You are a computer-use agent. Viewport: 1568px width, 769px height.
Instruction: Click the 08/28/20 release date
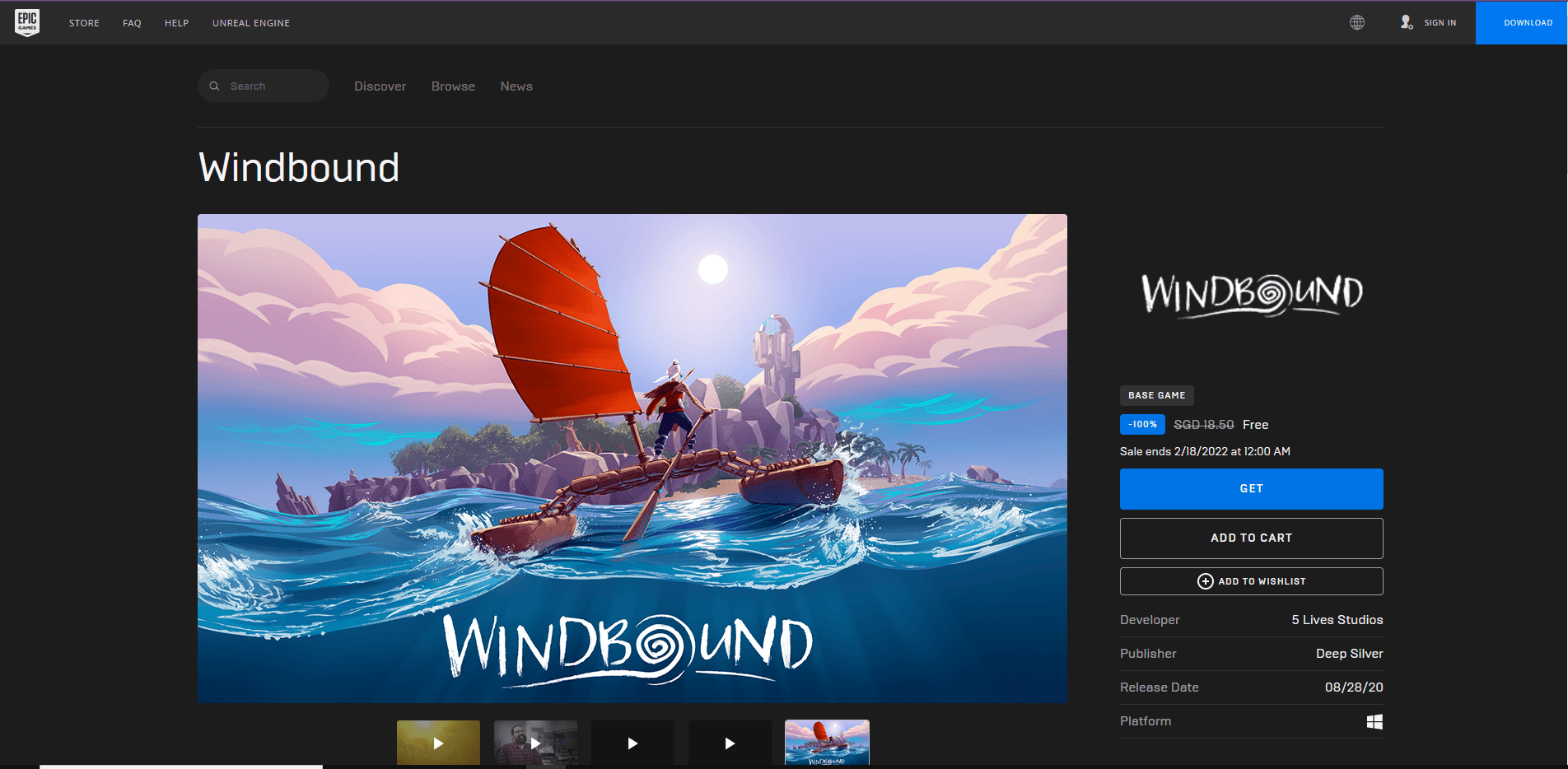[x=1354, y=687]
